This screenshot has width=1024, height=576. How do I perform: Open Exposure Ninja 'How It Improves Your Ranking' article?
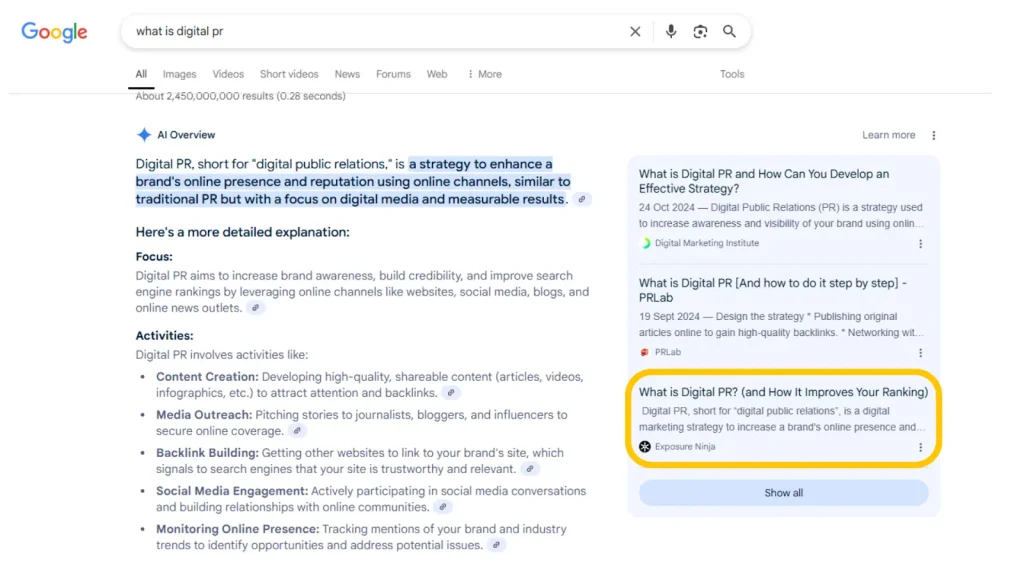(x=783, y=392)
